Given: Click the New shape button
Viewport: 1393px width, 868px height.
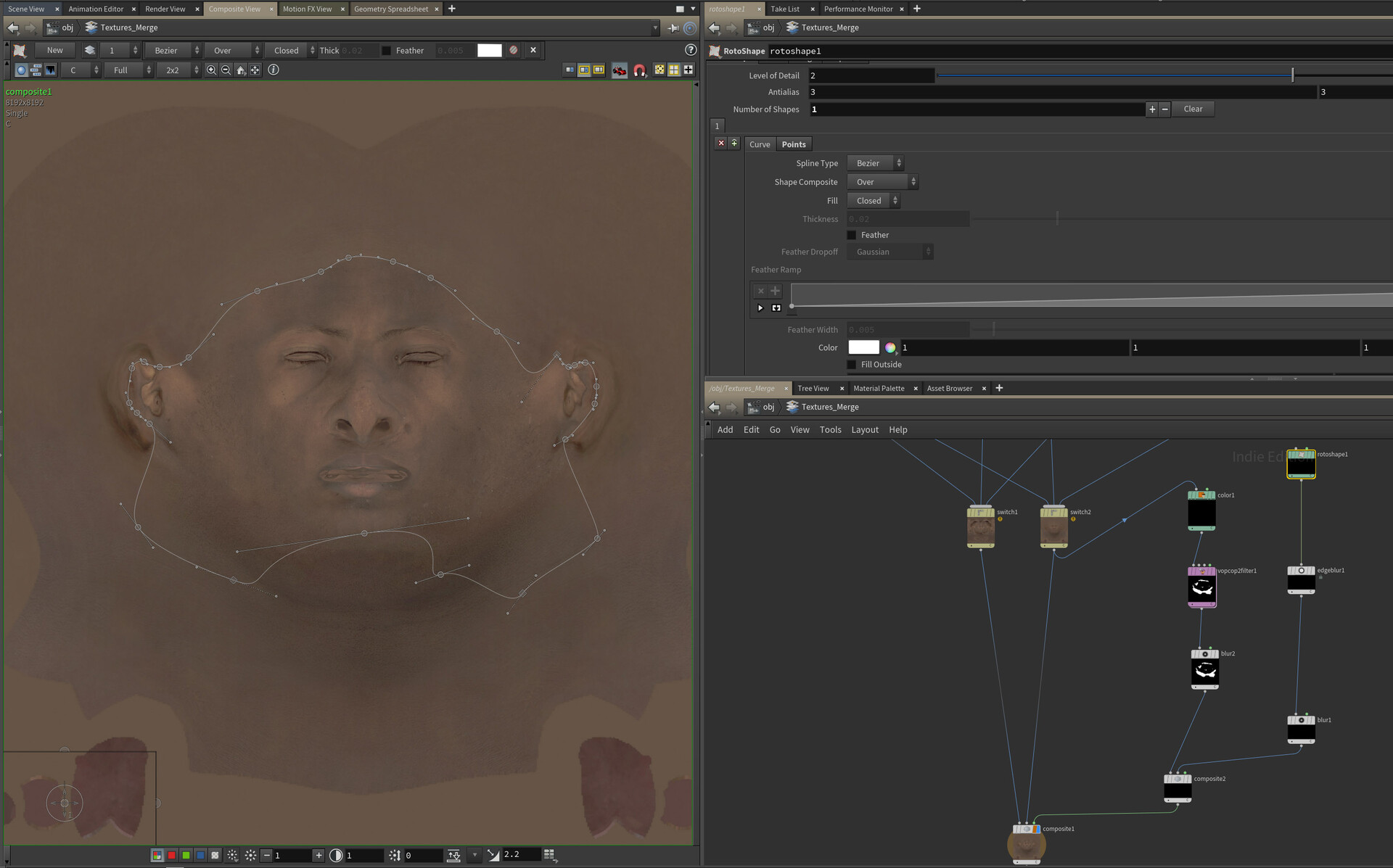Looking at the screenshot, I should click(54, 51).
